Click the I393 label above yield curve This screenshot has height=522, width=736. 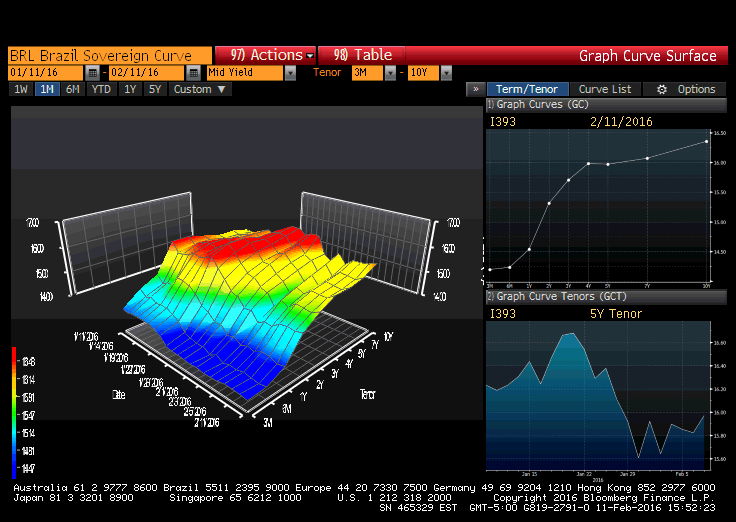coord(503,122)
